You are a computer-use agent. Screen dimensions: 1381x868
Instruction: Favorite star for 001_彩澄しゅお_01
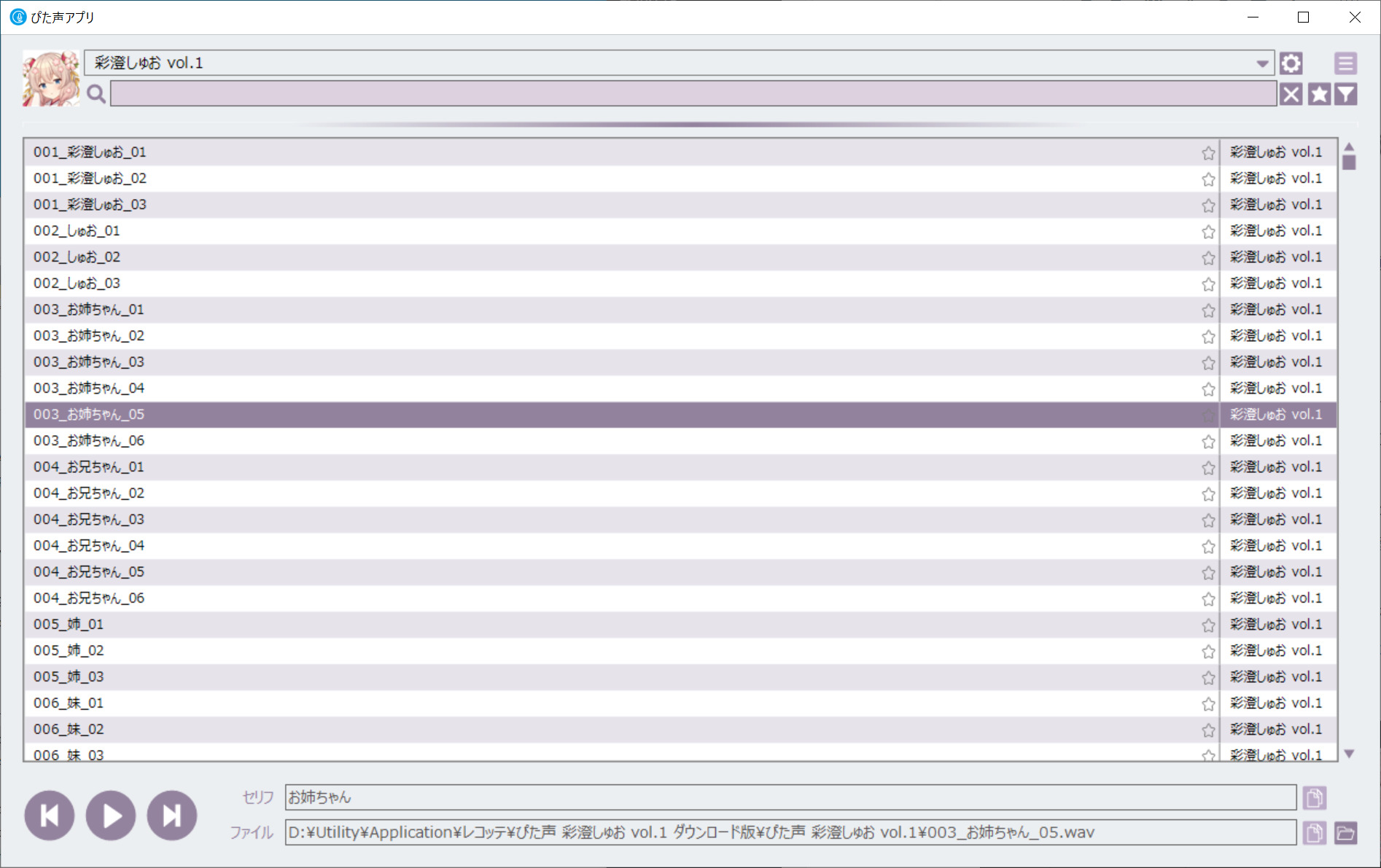(1208, 153)
